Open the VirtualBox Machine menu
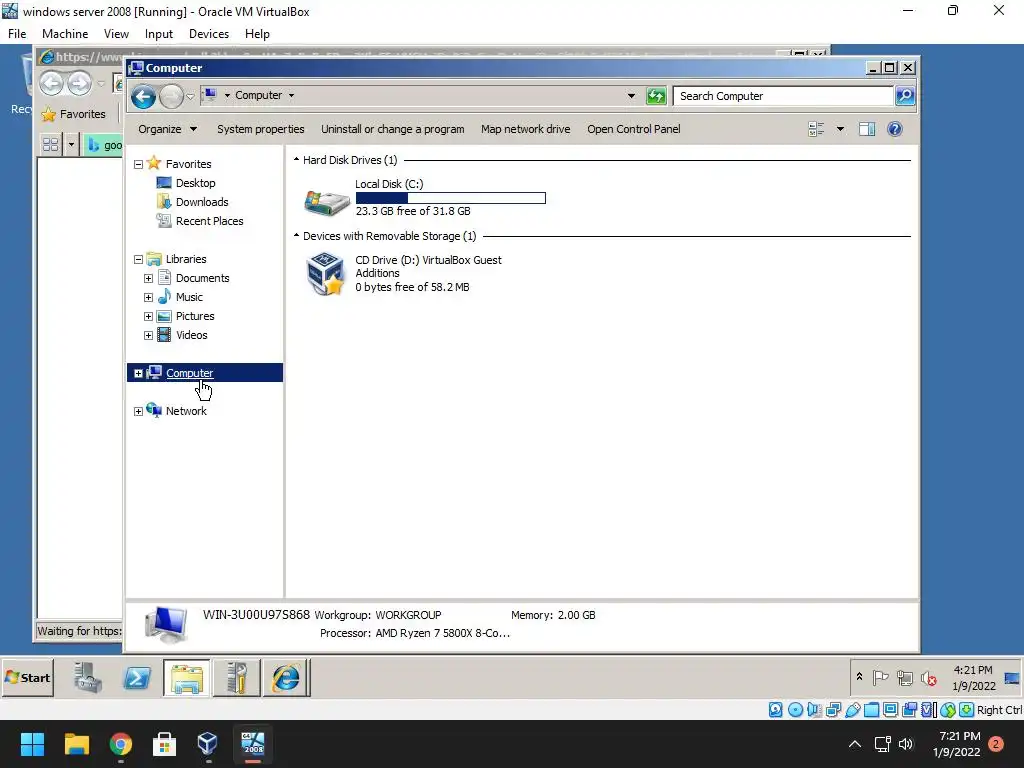This screenshot has width=1024, height=768. [65, 34]
